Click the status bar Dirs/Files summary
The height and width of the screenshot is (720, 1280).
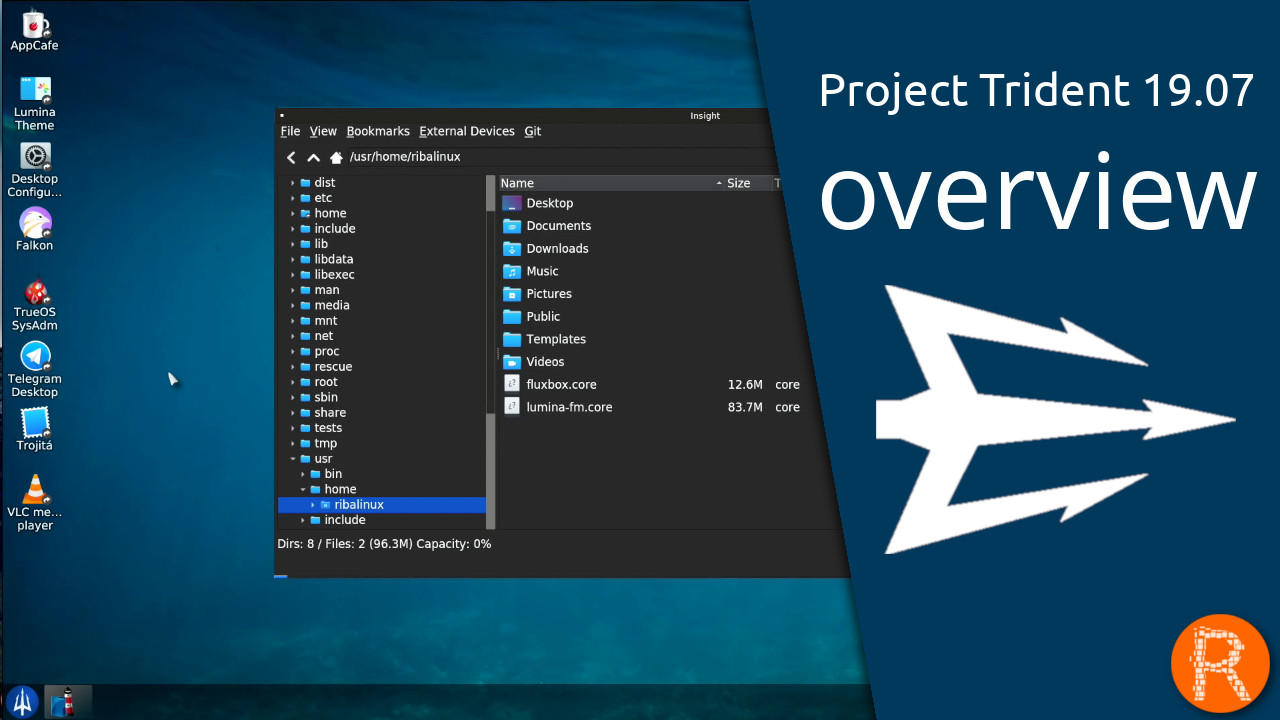point(384,544)
